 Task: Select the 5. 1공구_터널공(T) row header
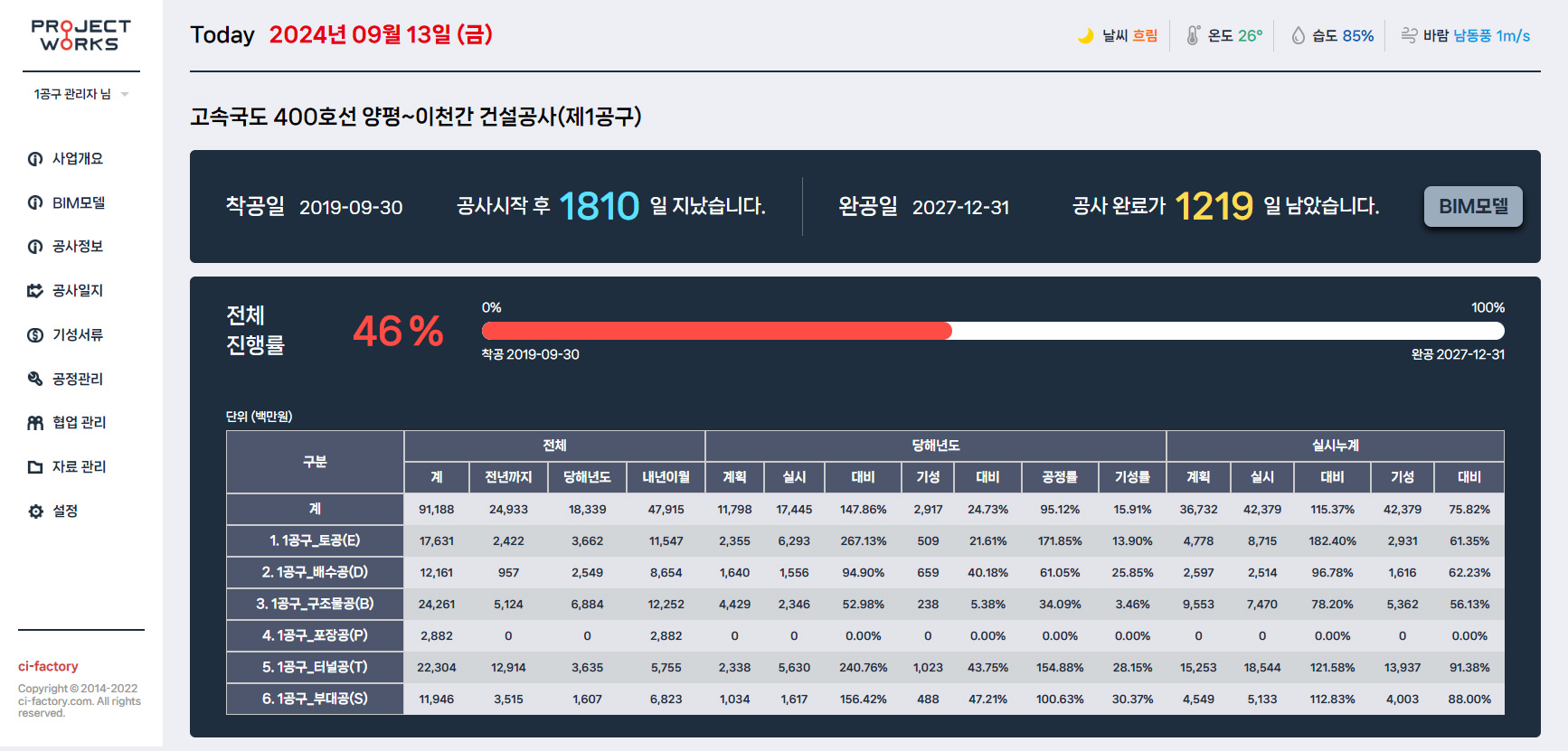tap(315, 667)
